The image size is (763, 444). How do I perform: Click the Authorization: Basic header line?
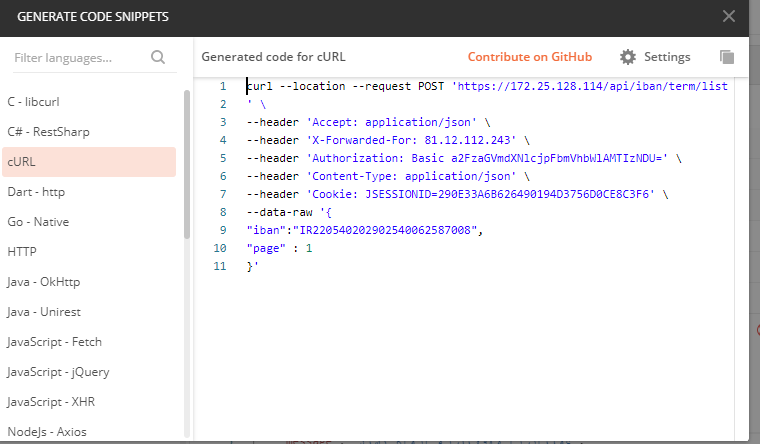[464, 158]
